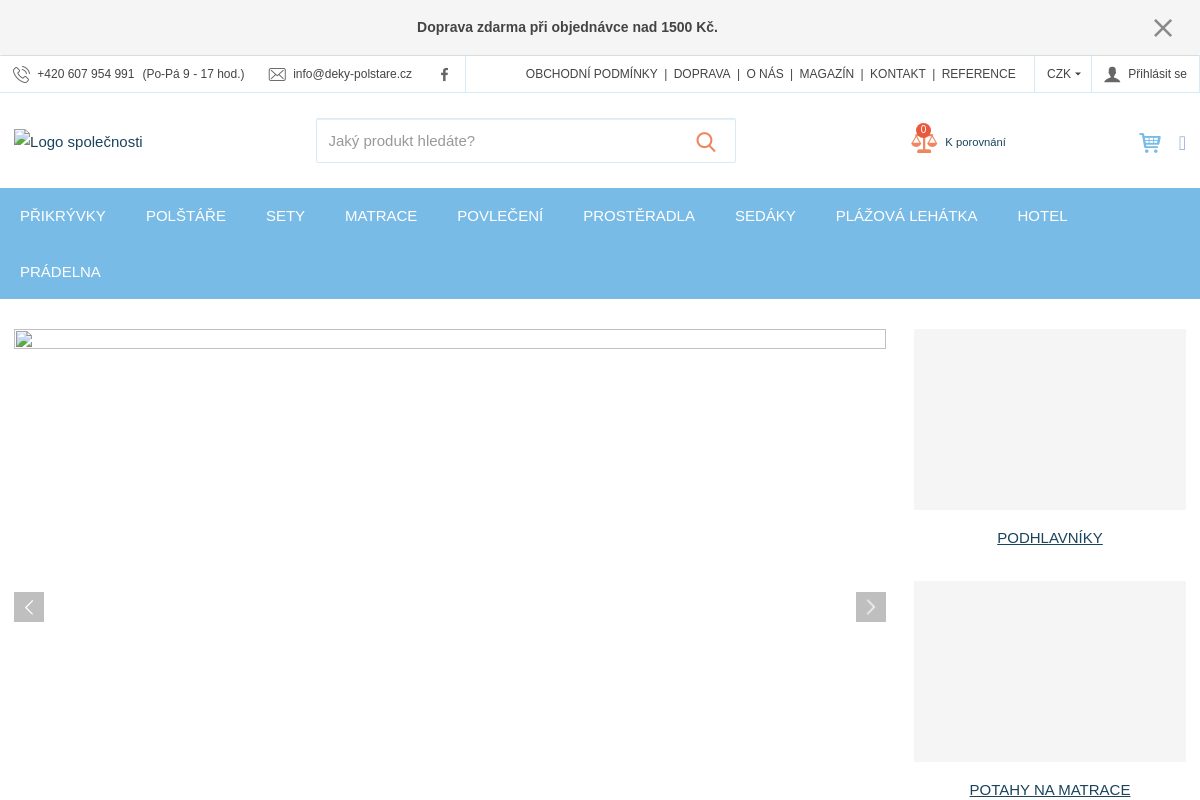Click the main carousel banner image
The image size is (1200, 800).
tap(450, 339)
